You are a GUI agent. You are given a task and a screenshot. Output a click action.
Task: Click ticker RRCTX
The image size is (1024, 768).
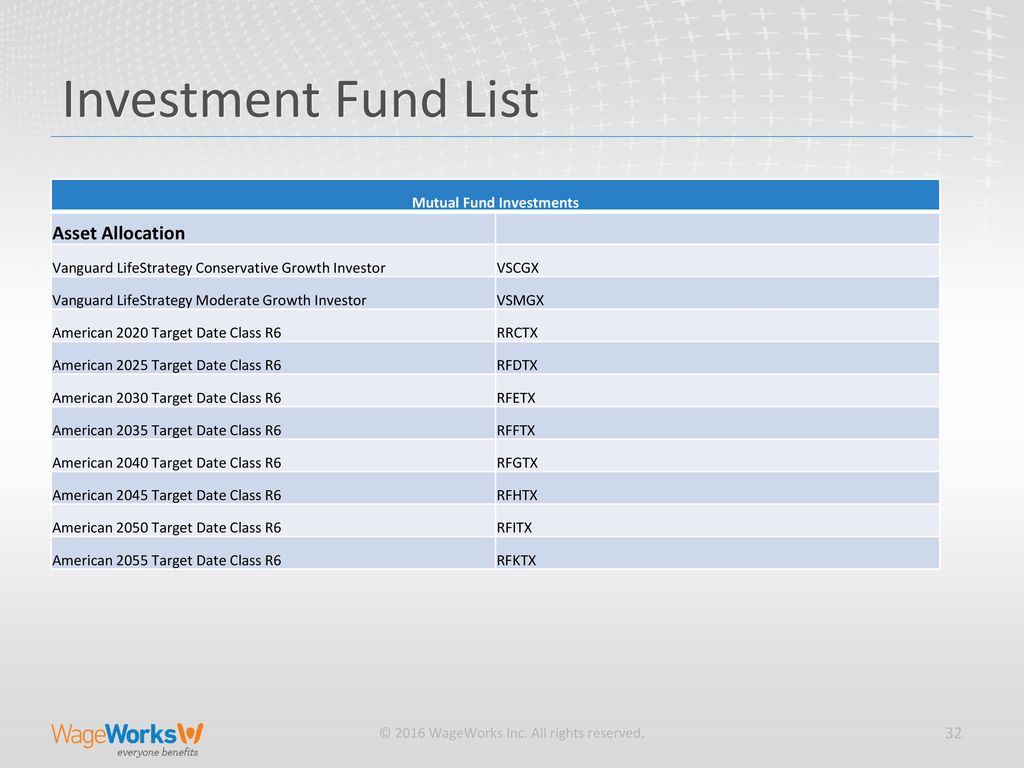(x=517, y=333)
